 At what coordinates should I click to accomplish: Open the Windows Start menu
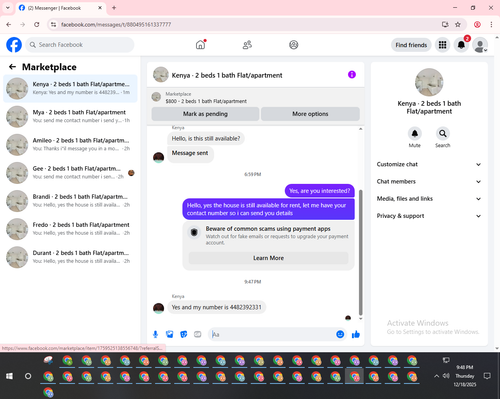pos(10,376)
